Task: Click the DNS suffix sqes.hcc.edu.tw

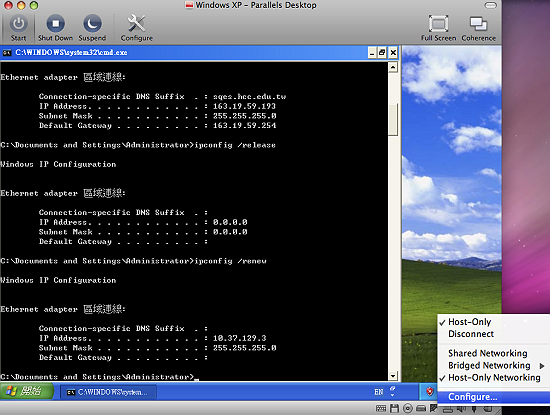Action: 249,97
